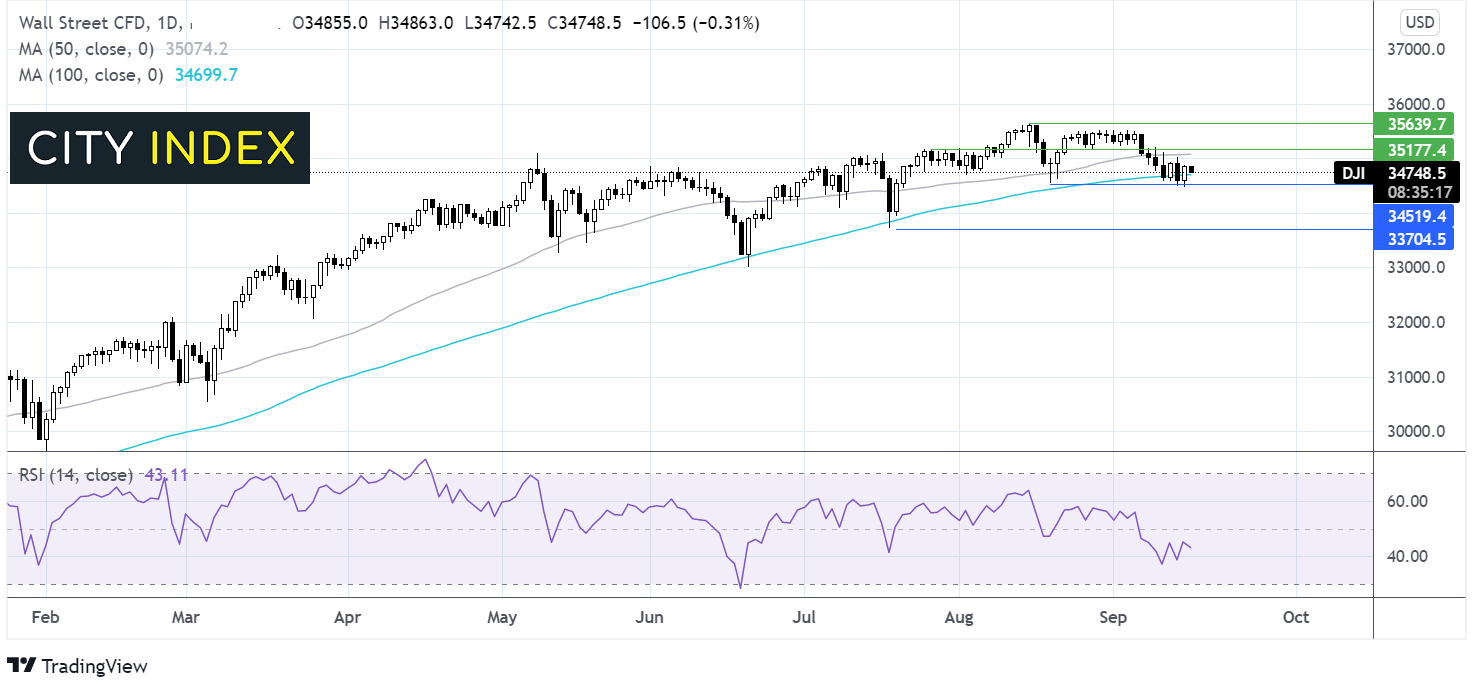
Task: Click the Oct marker on time axis
Action: click(1295, 617)
